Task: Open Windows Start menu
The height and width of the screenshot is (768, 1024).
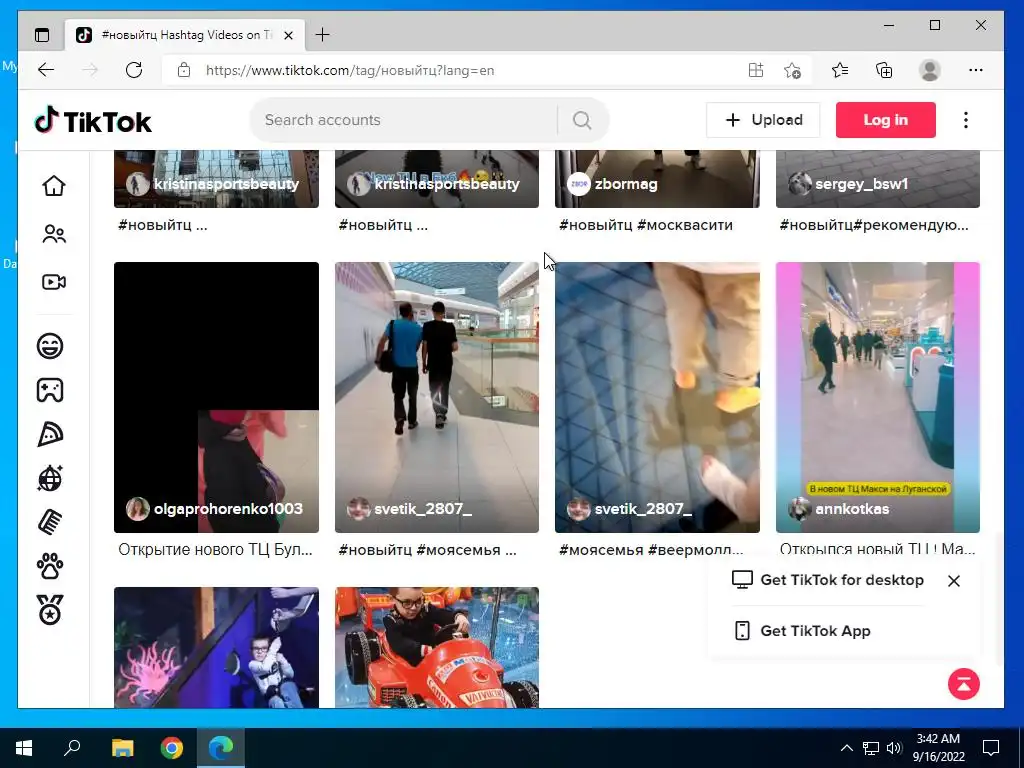Action: pos(24,748)
